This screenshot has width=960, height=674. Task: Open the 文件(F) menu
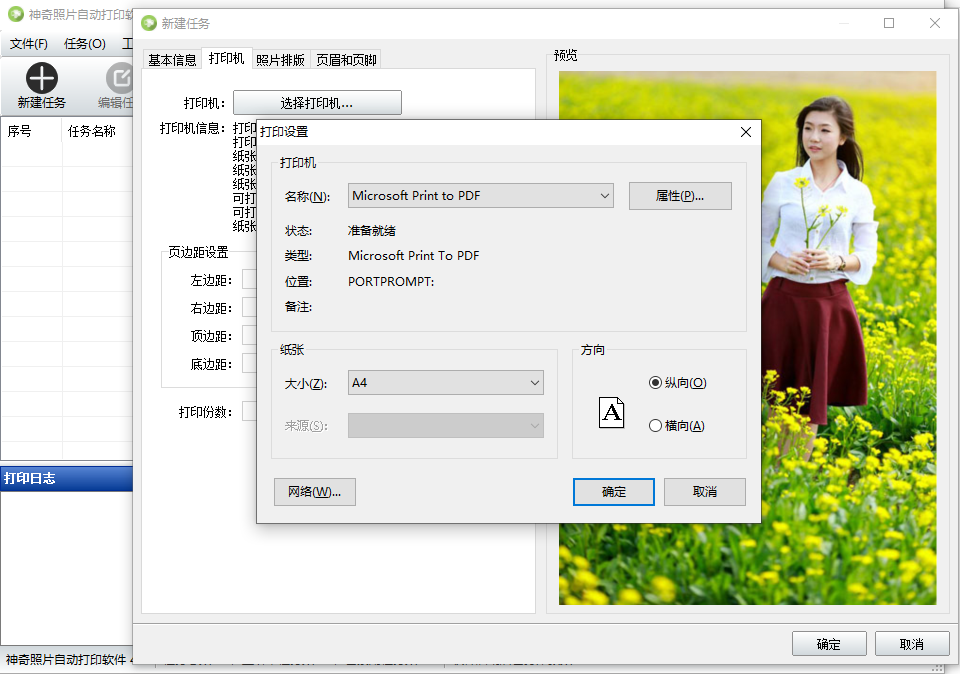tap(29, 43)
